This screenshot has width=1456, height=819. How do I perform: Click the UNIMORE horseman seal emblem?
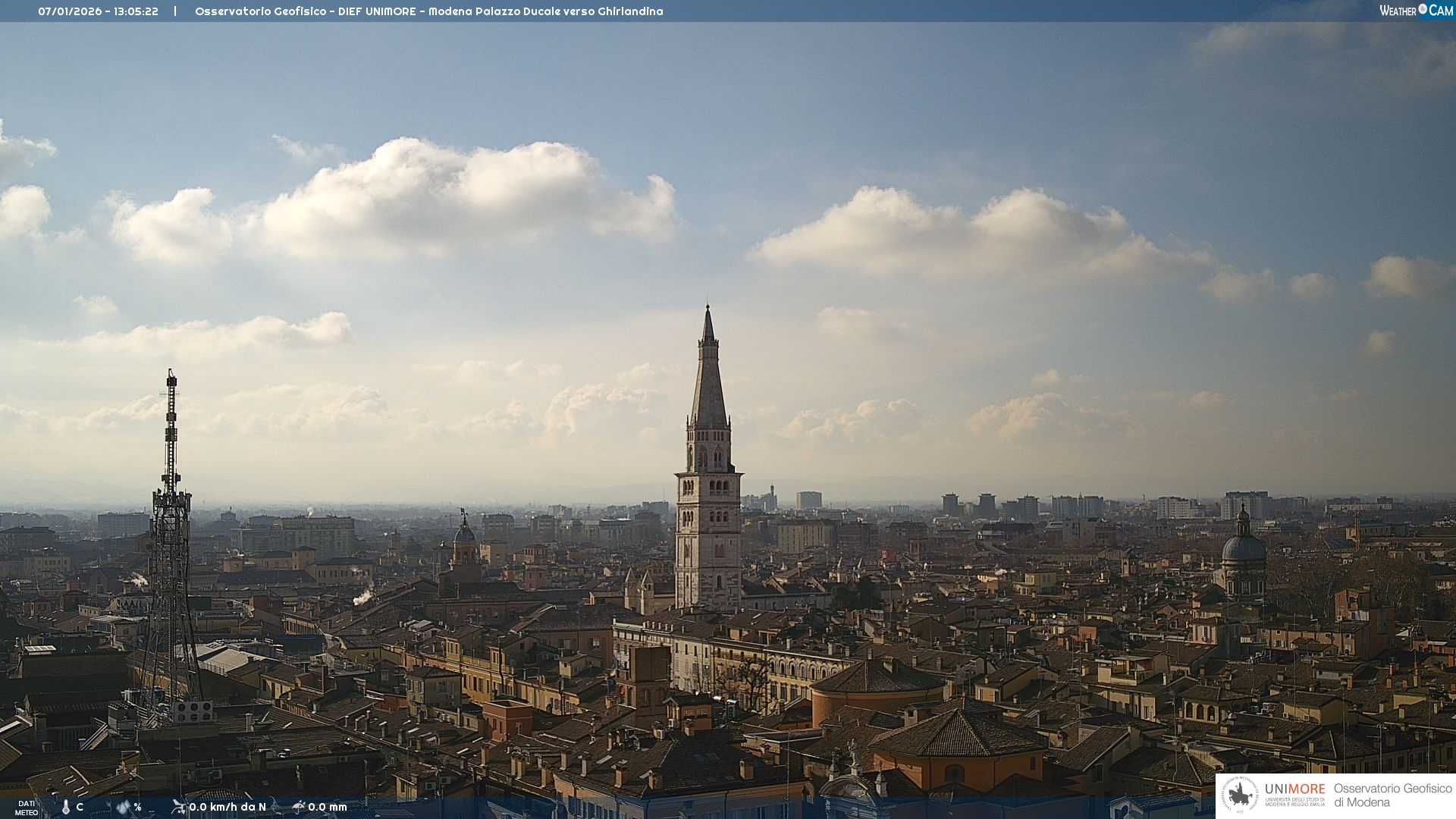point(1240,795)
